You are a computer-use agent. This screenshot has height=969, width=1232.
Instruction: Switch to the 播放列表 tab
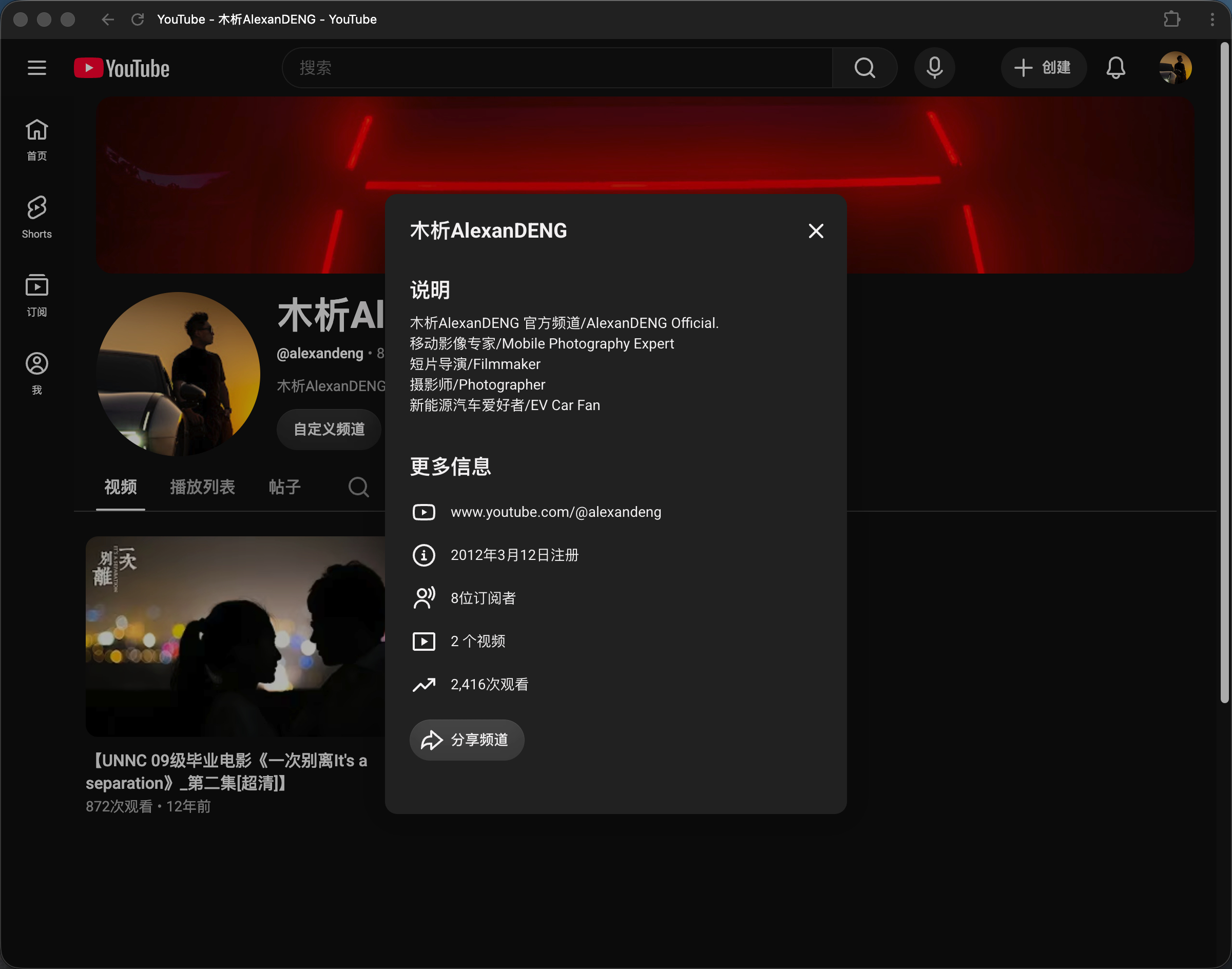tap(203, 487)
